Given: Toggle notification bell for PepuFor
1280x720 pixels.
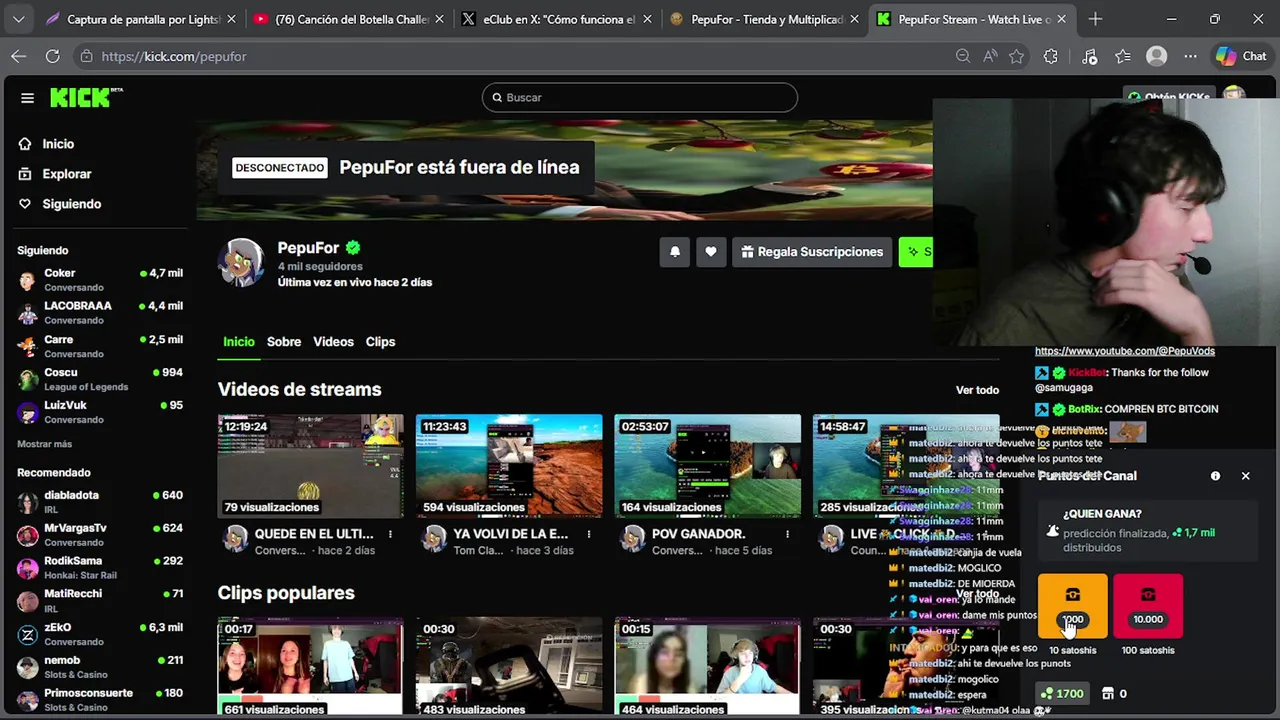Looking at the screenshot, I should tap(675, 252).
